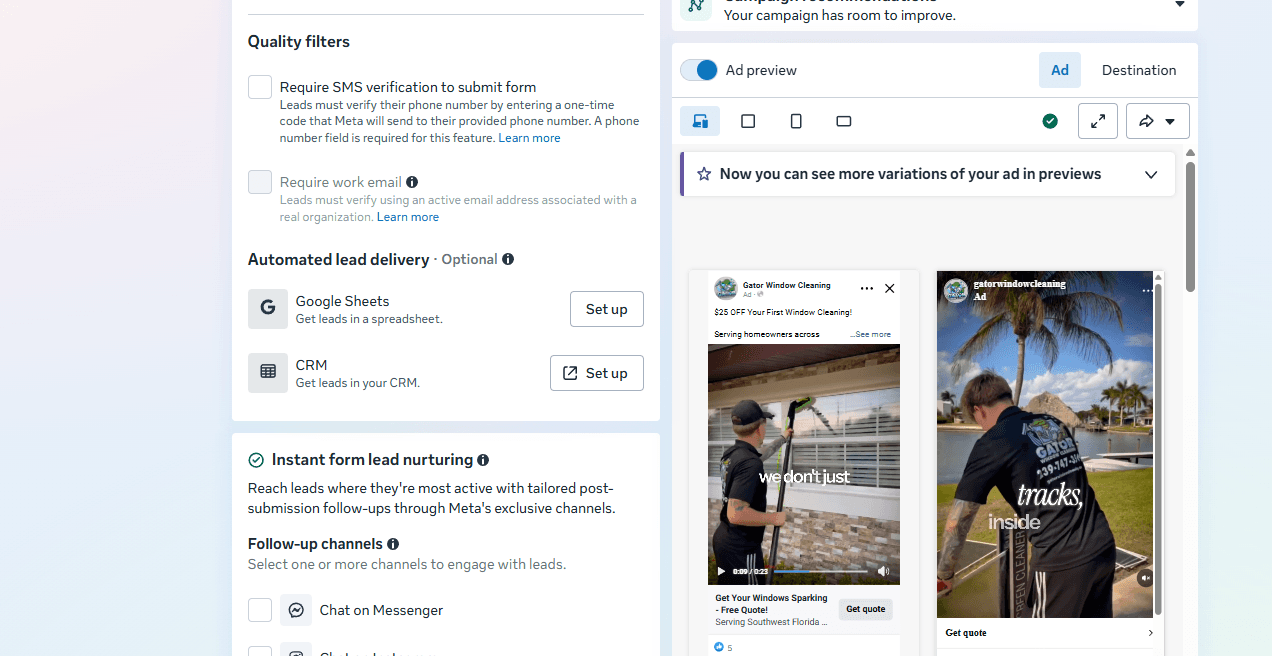Screen dimensions: 1272x656
Task: Click the CRM table icon
Action: tap(268, 372)
